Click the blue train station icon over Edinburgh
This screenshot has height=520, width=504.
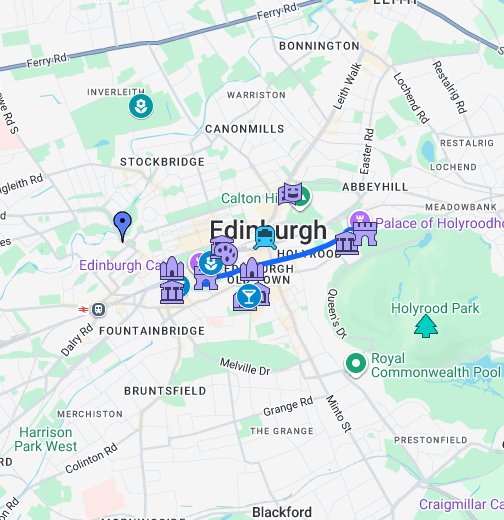(x=265, y=238)
